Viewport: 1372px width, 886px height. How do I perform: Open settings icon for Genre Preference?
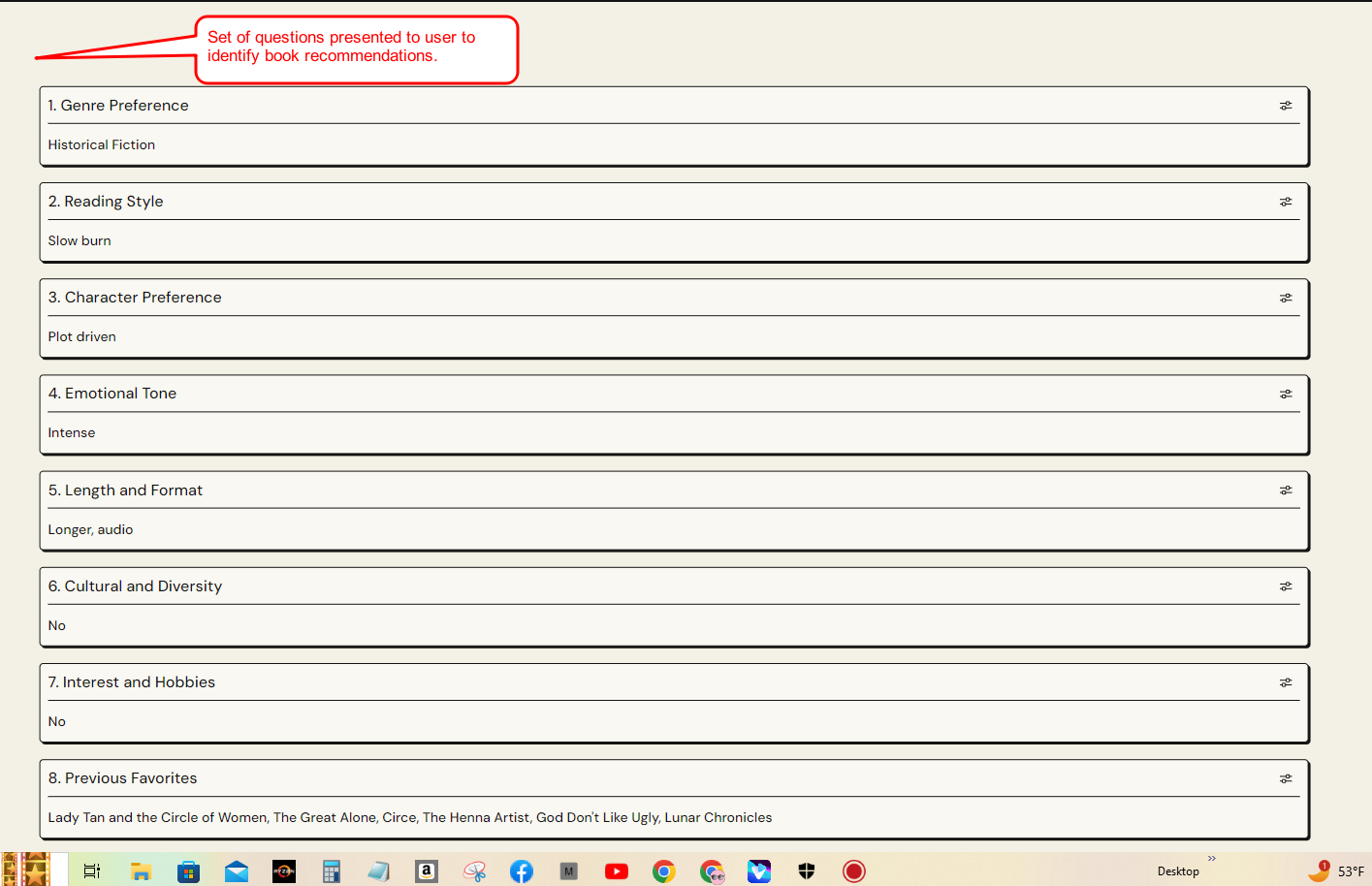(x=1286, y=106)
